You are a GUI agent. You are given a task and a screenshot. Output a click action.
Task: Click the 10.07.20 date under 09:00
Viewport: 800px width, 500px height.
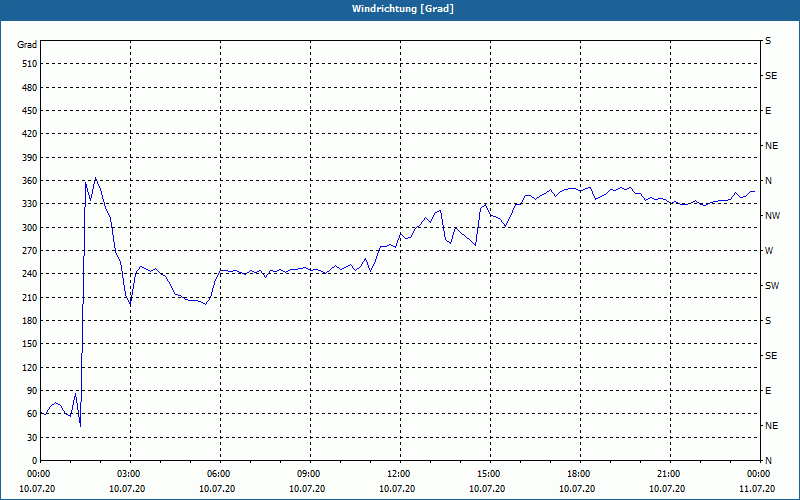coord(307,489)
